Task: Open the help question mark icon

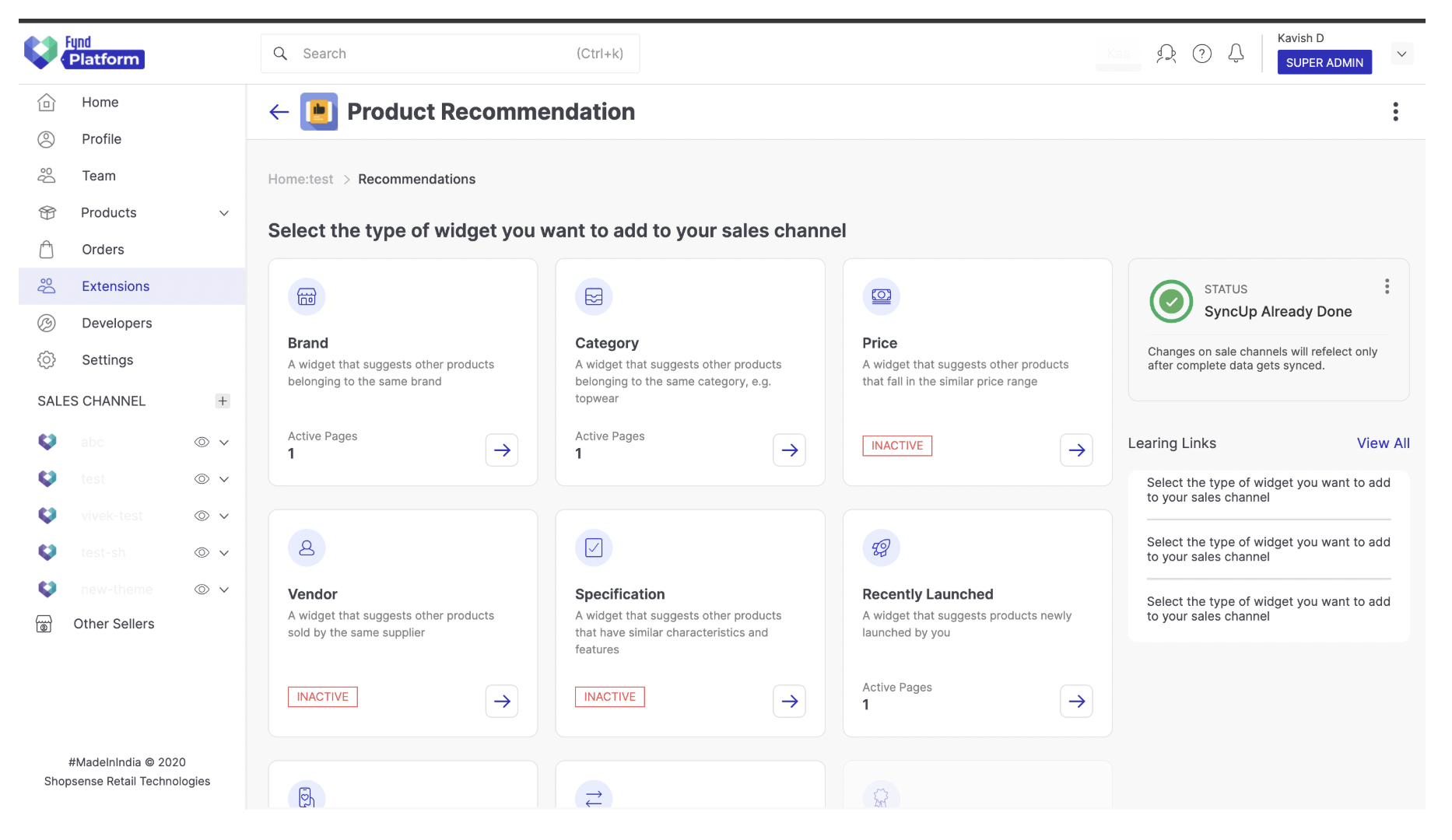Action: pos(1202,54)
